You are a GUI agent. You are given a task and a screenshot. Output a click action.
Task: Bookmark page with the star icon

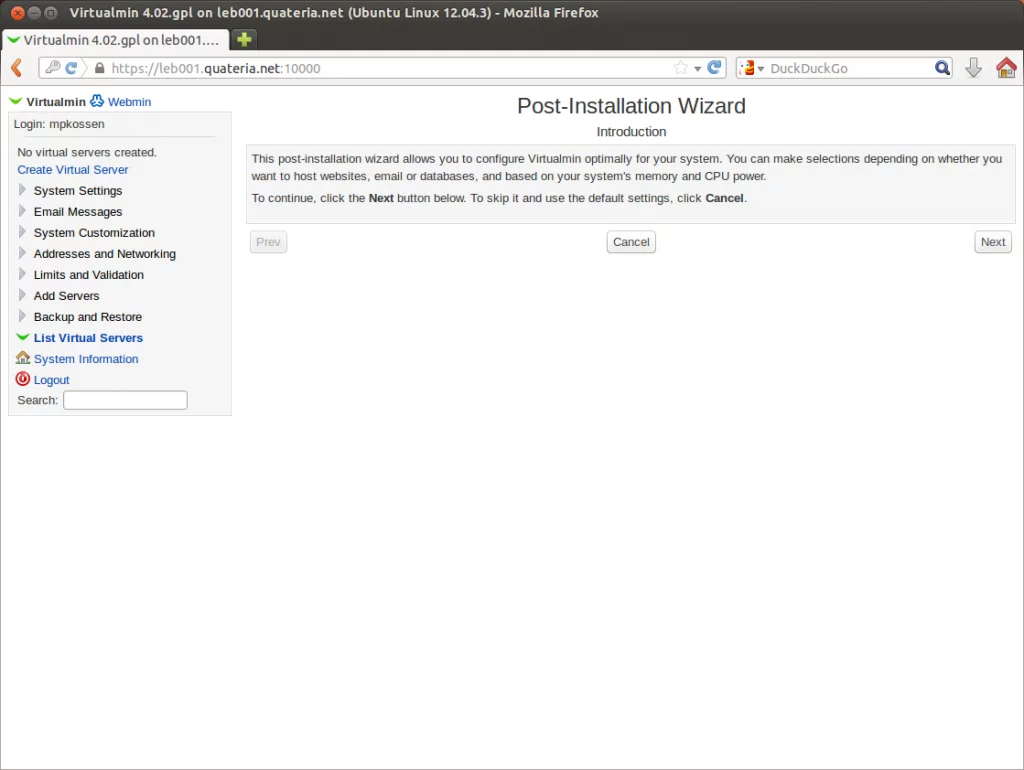point(680,67)
